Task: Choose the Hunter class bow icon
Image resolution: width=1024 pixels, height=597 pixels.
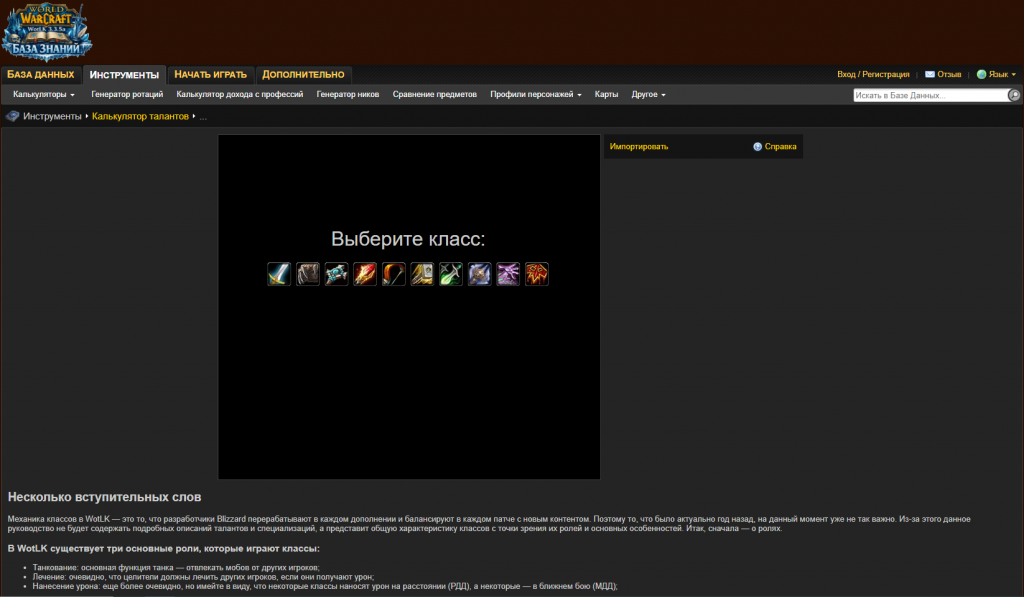Action: coord(394,274)
